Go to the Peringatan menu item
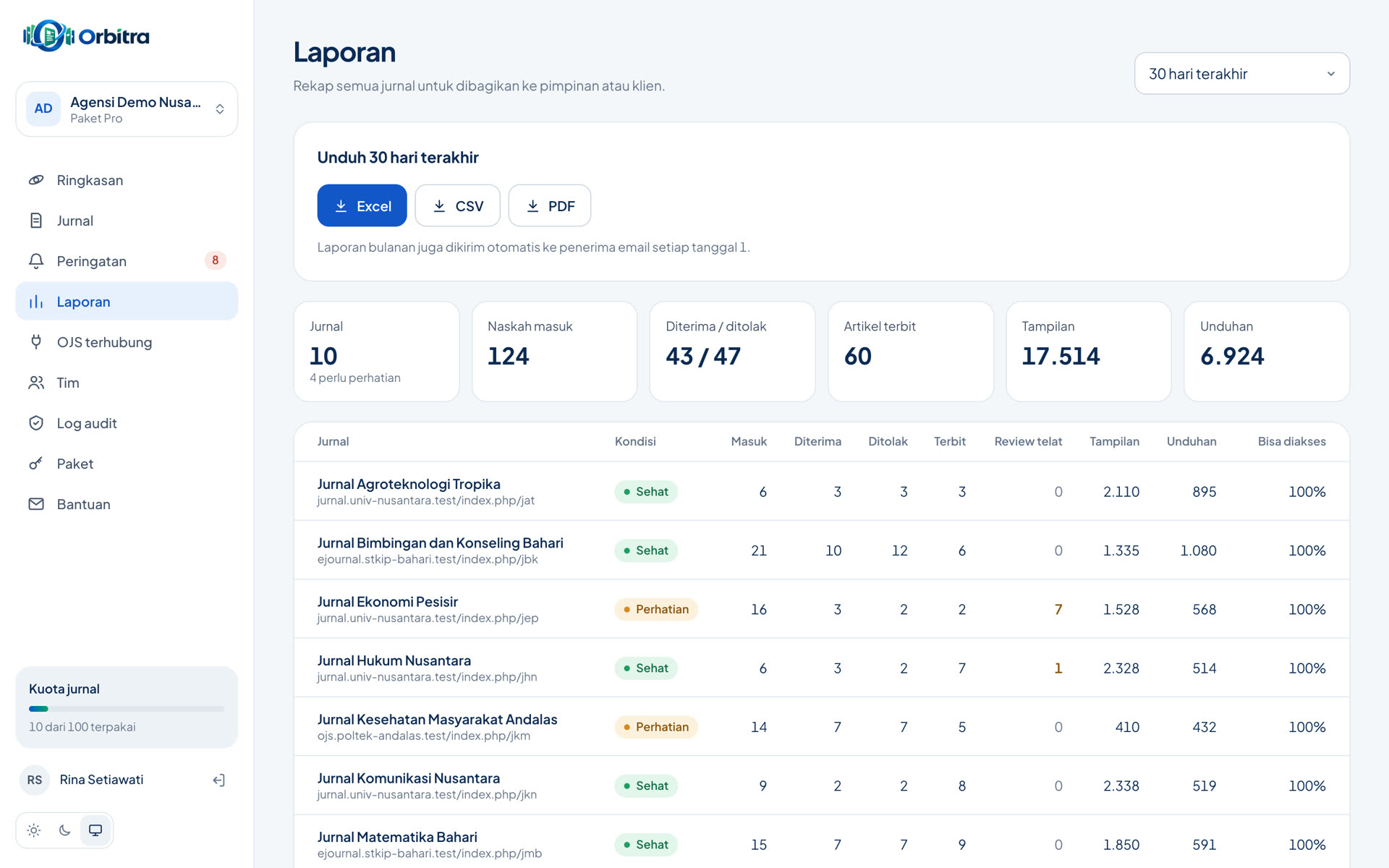This screenshot has height=868, width=1389. [x=127, y=261]
